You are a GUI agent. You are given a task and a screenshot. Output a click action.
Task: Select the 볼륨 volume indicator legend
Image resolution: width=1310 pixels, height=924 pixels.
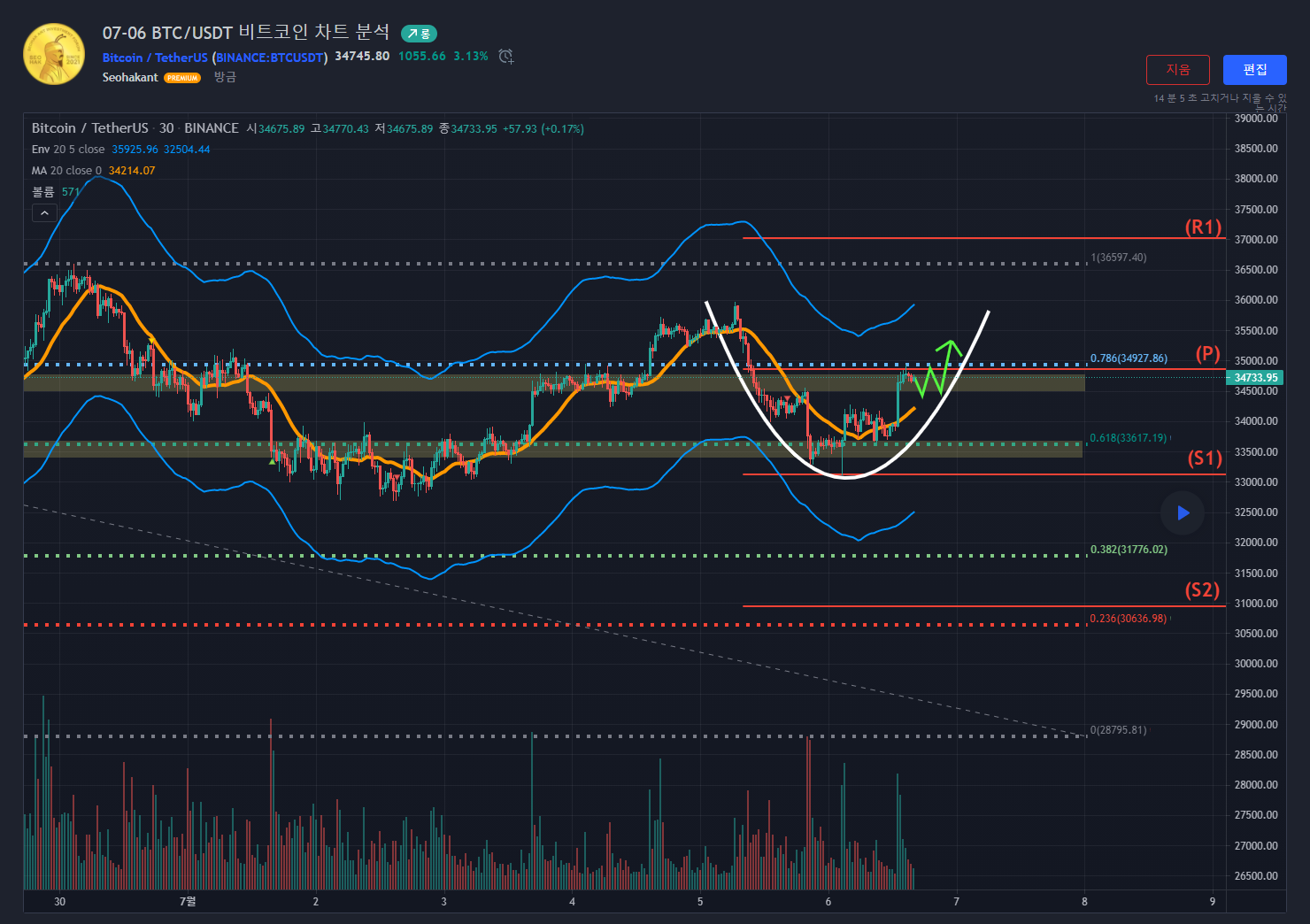(x=43, y=192)
